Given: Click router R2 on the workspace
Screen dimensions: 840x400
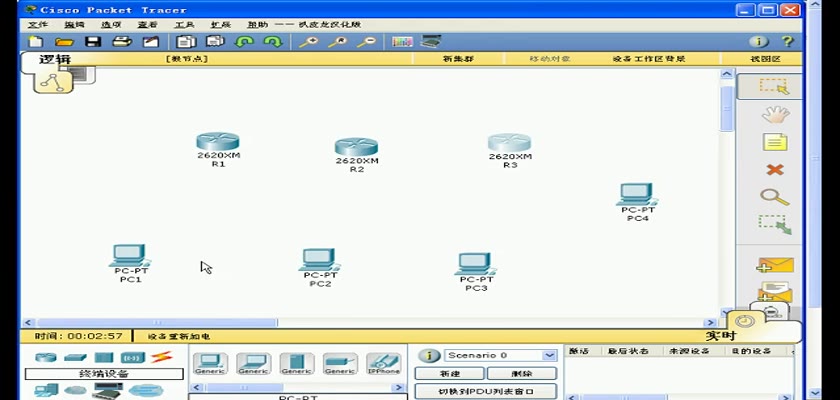Looking at the screenshot, I should point(356,149).
